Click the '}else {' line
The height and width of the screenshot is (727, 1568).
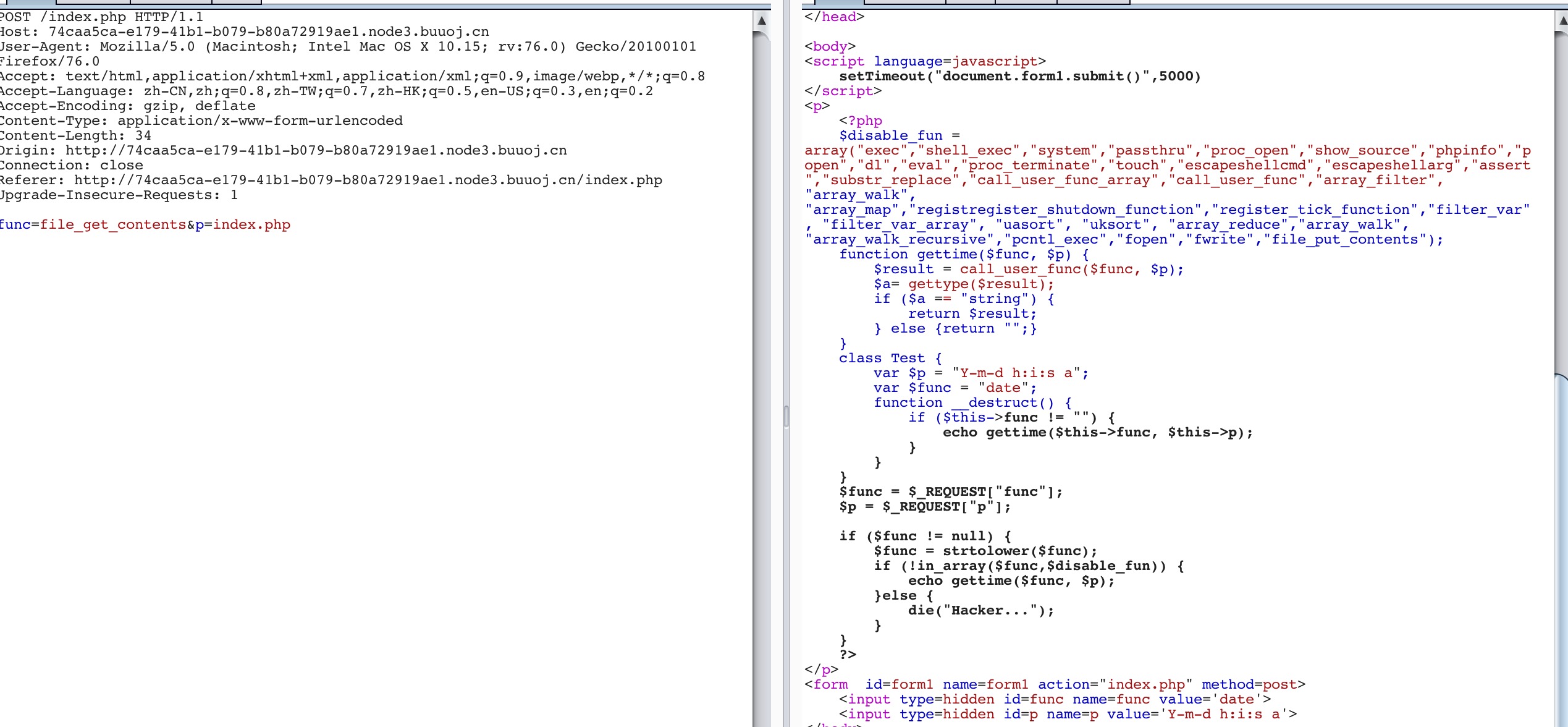pos(903,595)
